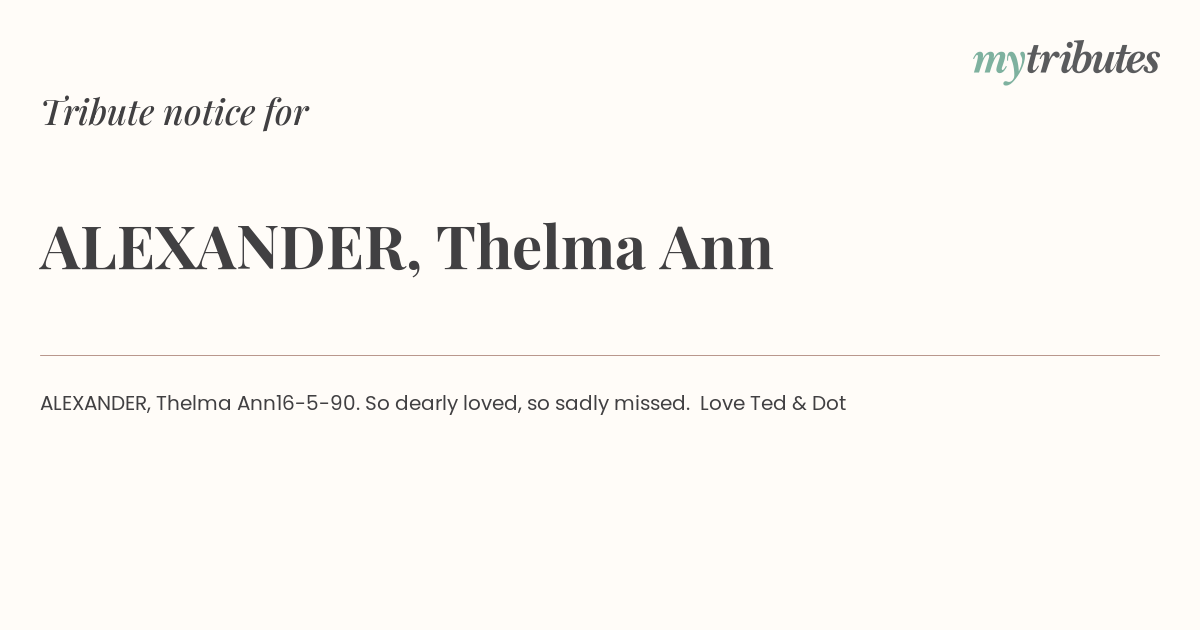The width and height of the screenshot is (1200, 630).
Task: Click the horizontal divider line
Action: point(600,355)
